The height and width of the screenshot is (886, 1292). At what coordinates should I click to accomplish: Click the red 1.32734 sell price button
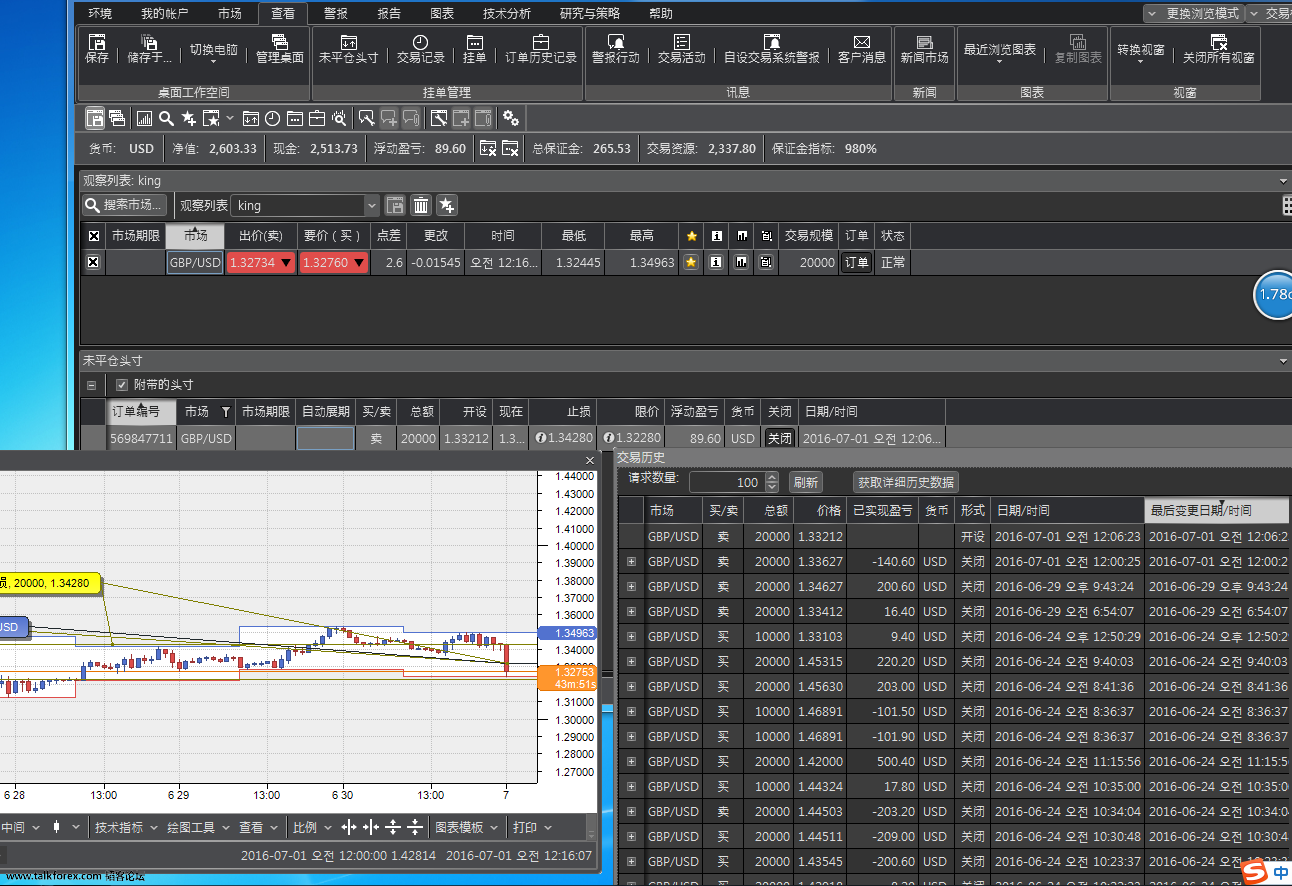coord(261,262)
